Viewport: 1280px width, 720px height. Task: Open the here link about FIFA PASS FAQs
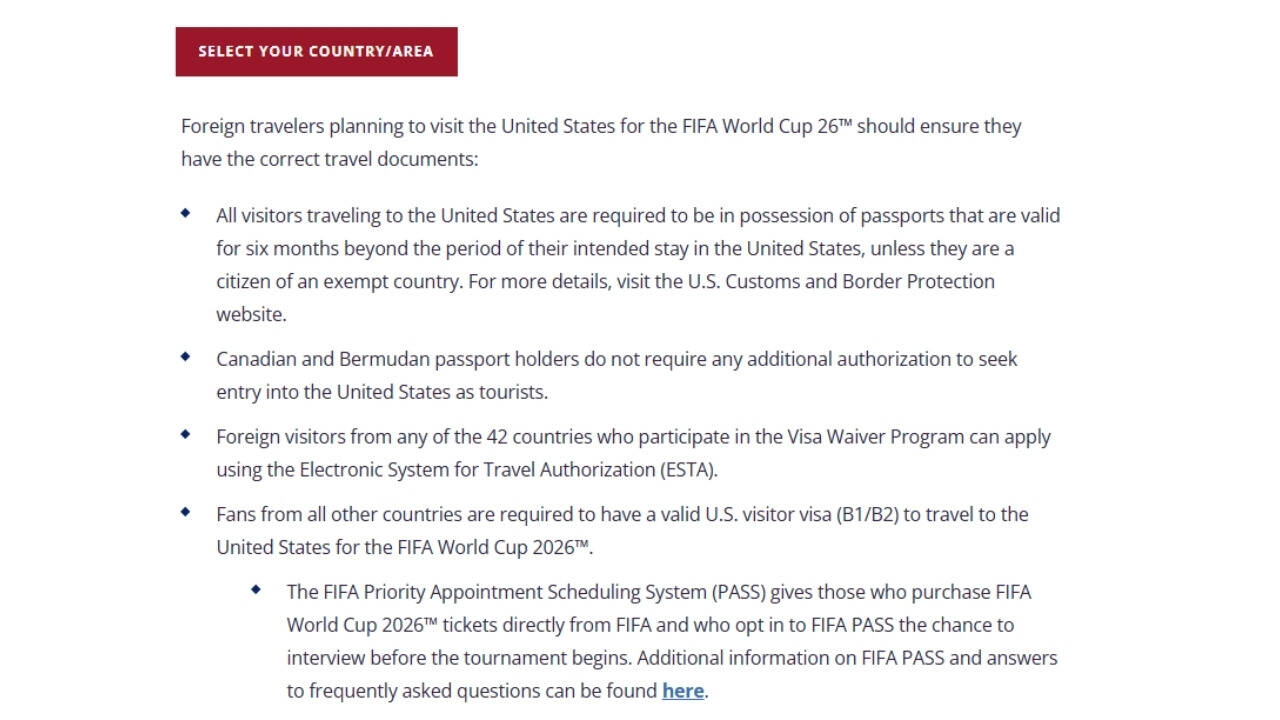point(682,691)
